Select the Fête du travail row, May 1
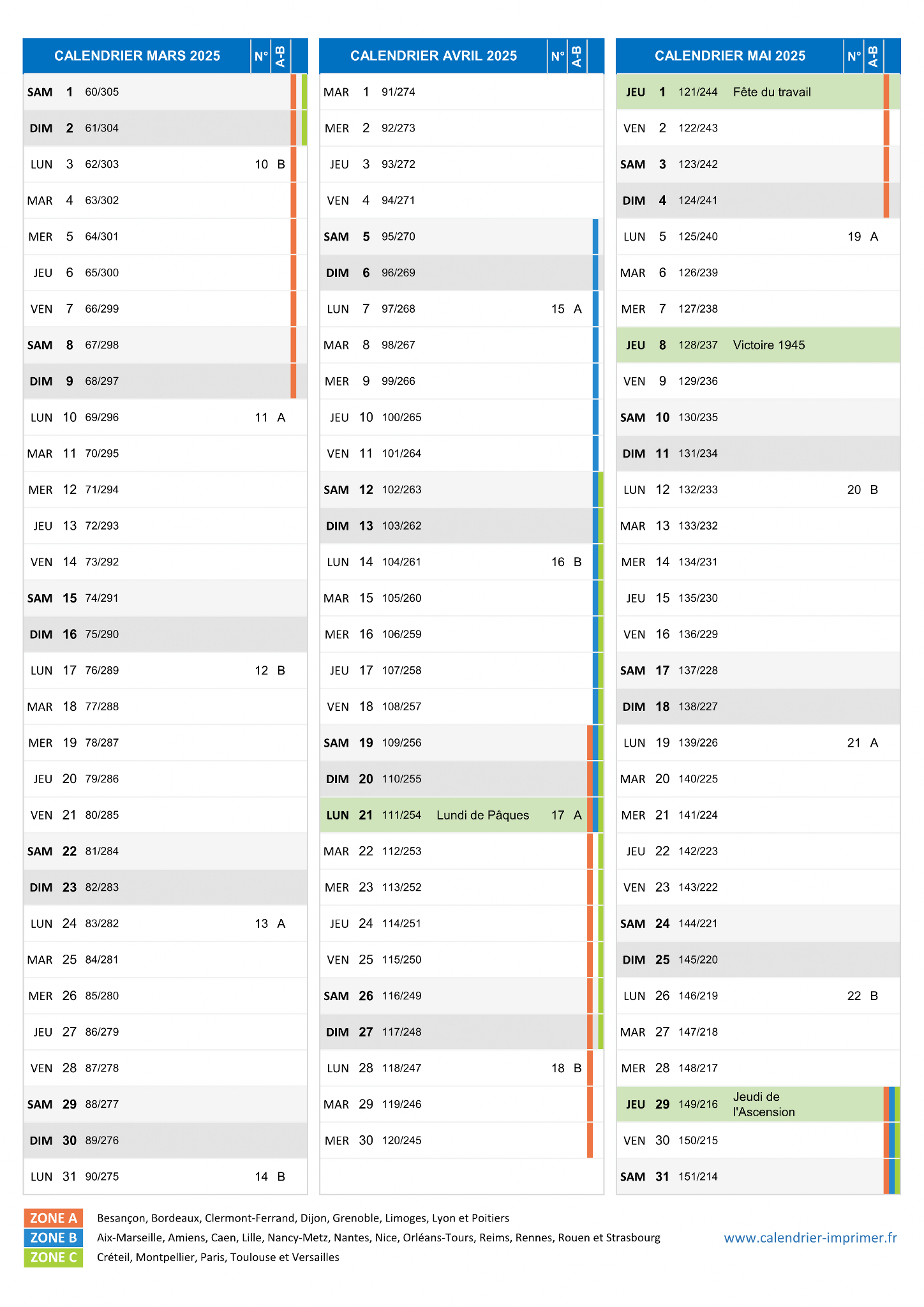The height and width of the screenshot is (1307, 924). pyautogui.click(x=758, y=92)
